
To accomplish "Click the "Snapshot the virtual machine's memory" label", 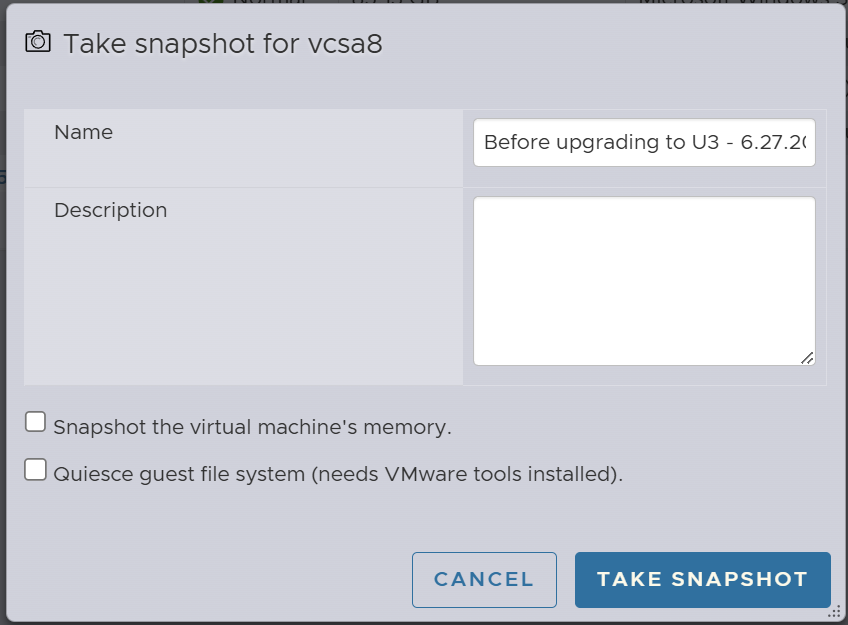I will (252, 427).
